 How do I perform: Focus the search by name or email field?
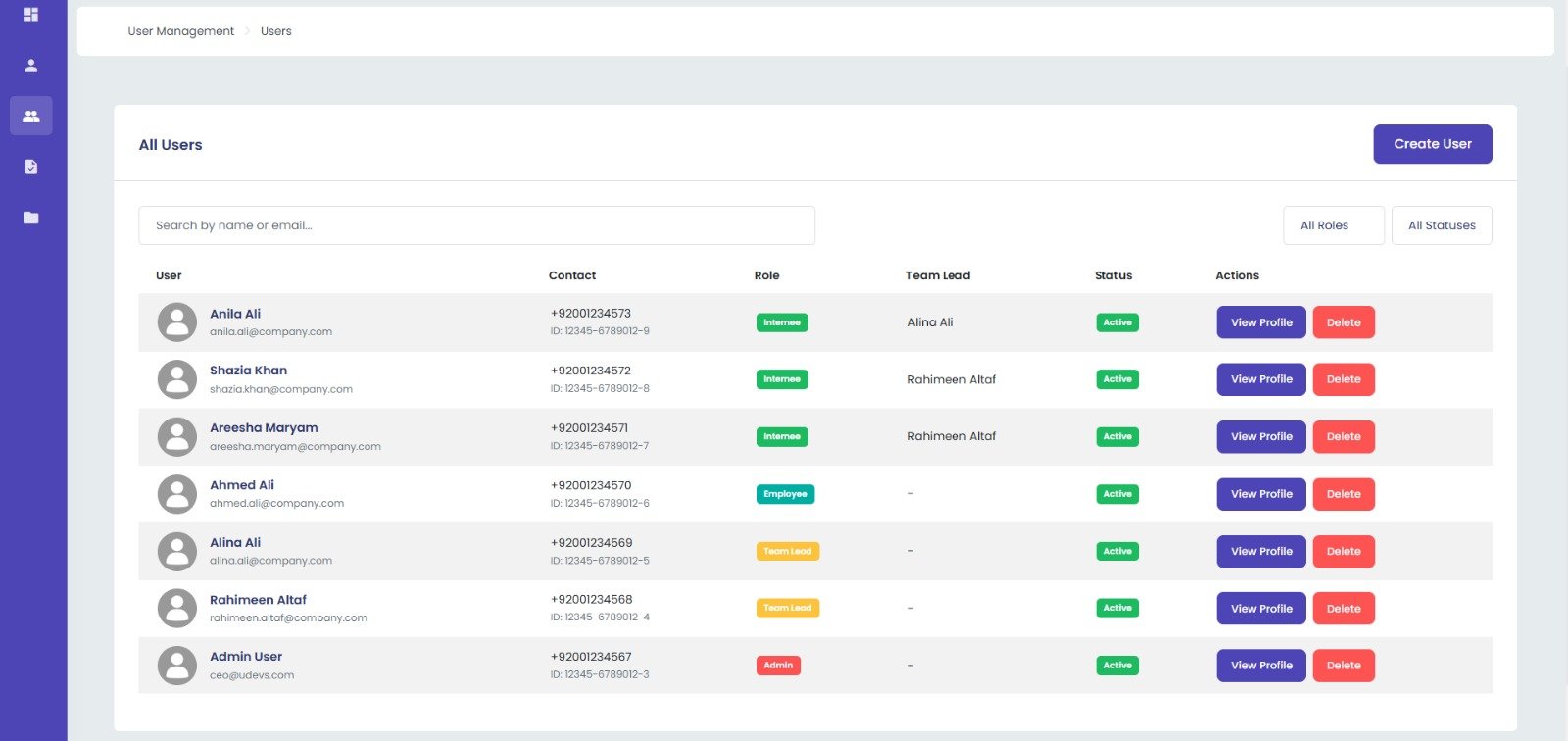(476, 225)
